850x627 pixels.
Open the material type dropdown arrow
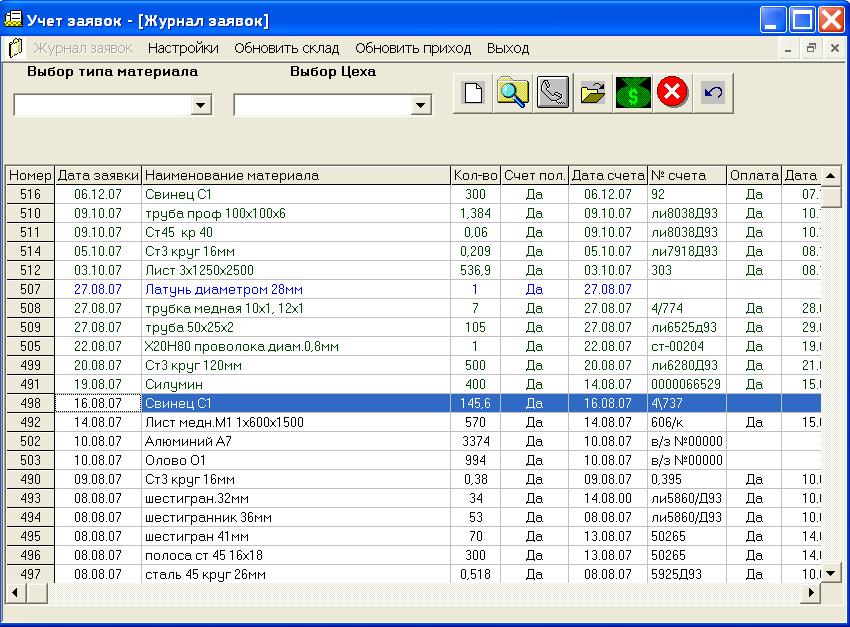click(201, 105)
